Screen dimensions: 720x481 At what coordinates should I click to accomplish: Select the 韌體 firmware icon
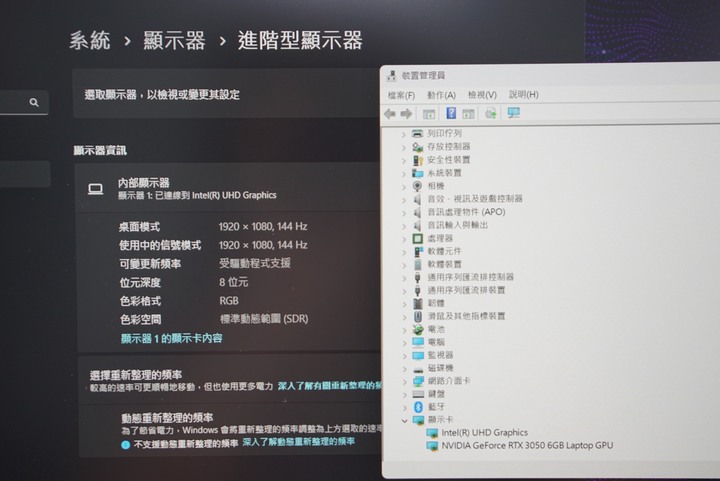coord(417,303)
